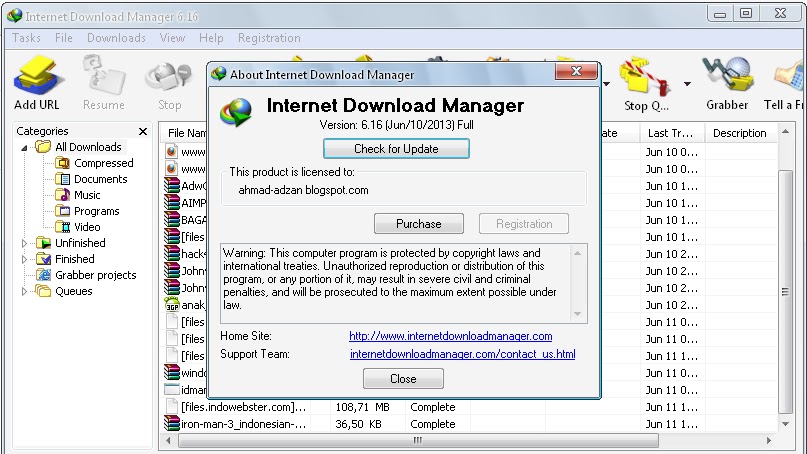Screen dimensions: 807x454
Task: Open the Registration menu
Action: pyautogui.click(x=269, y=38)
